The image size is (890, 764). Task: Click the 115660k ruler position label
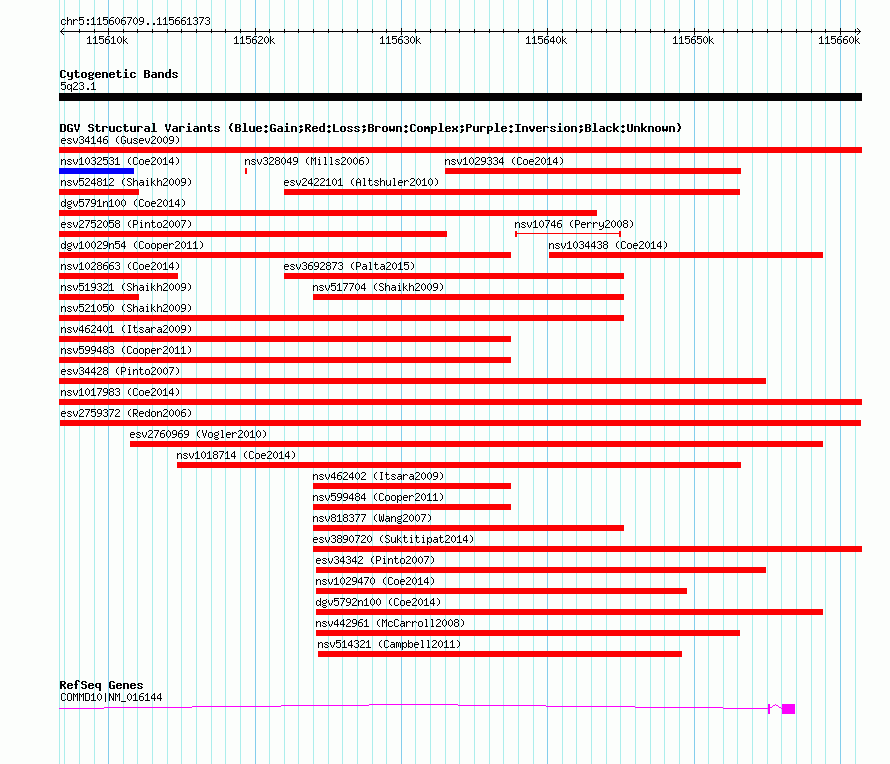[839, 40]
